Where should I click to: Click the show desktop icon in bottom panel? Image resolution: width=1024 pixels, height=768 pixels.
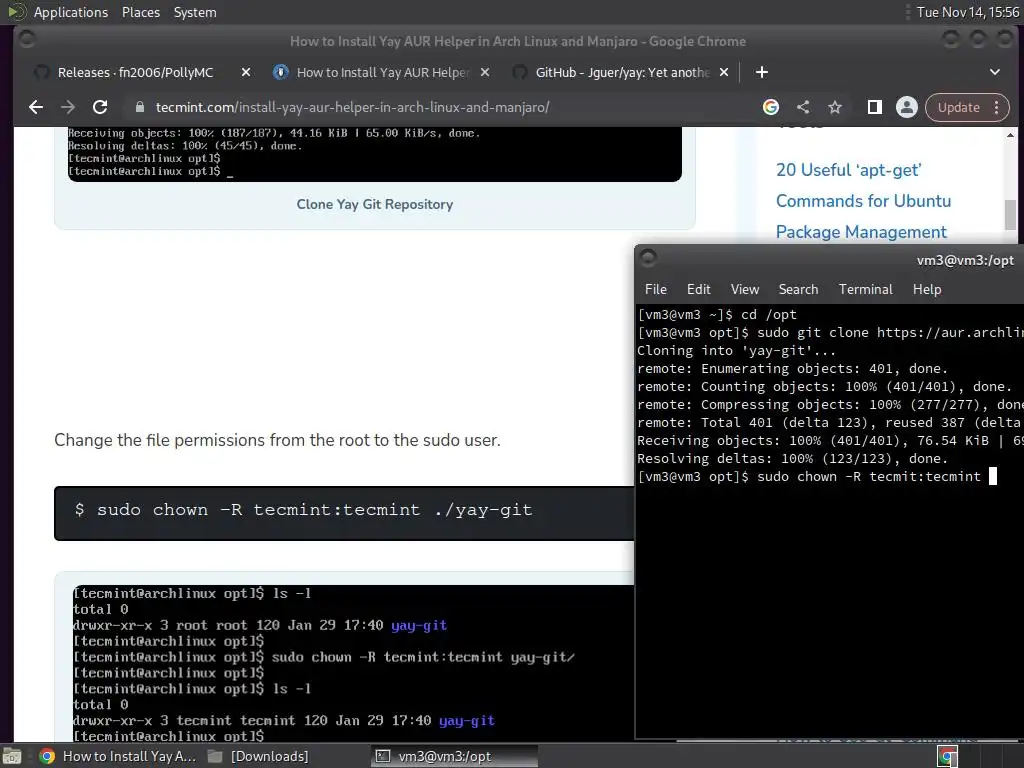pos(11,756)
